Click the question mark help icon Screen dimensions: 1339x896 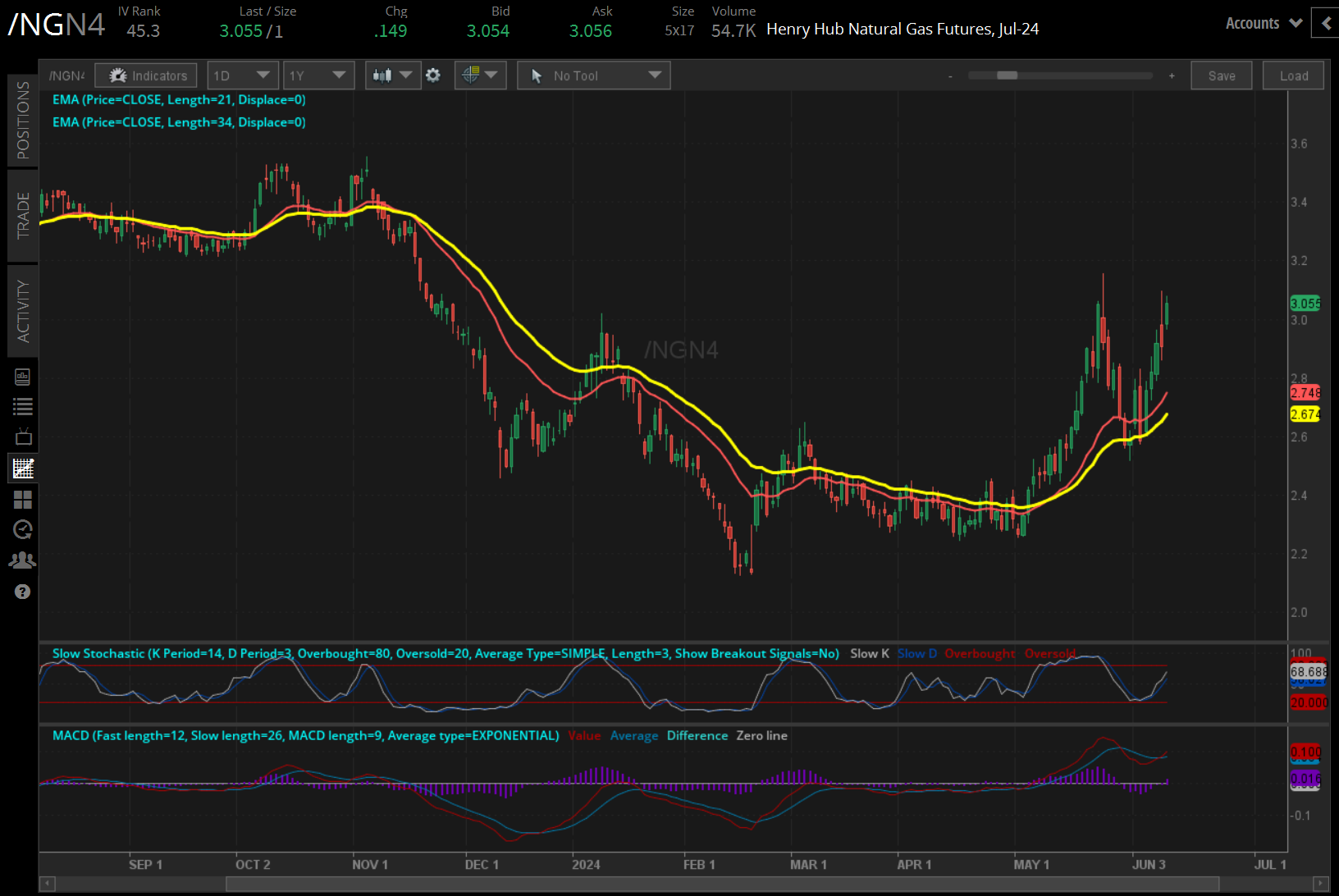(x=23, y=592)
